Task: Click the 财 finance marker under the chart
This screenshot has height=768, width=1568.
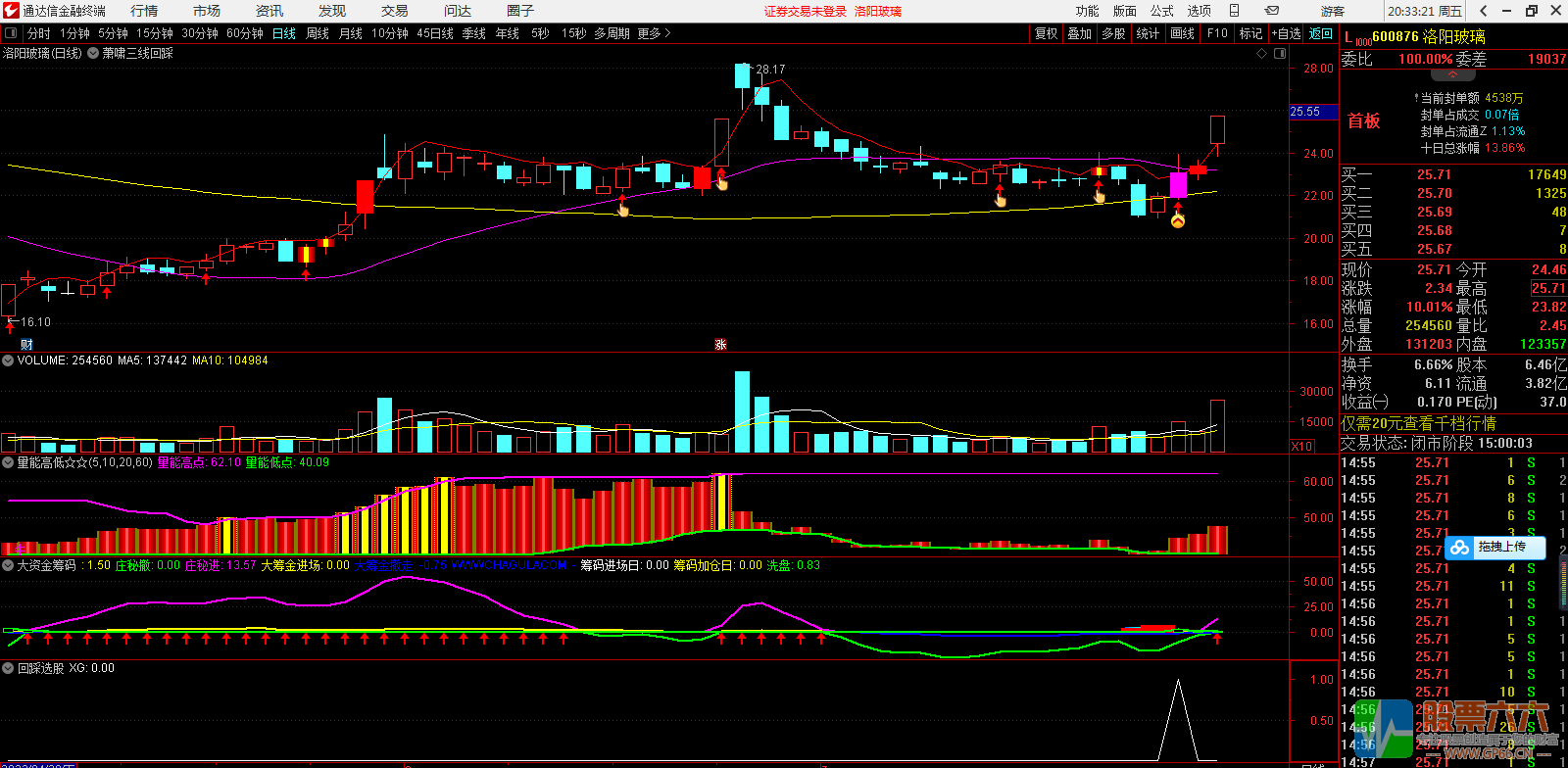Action: 26,344
